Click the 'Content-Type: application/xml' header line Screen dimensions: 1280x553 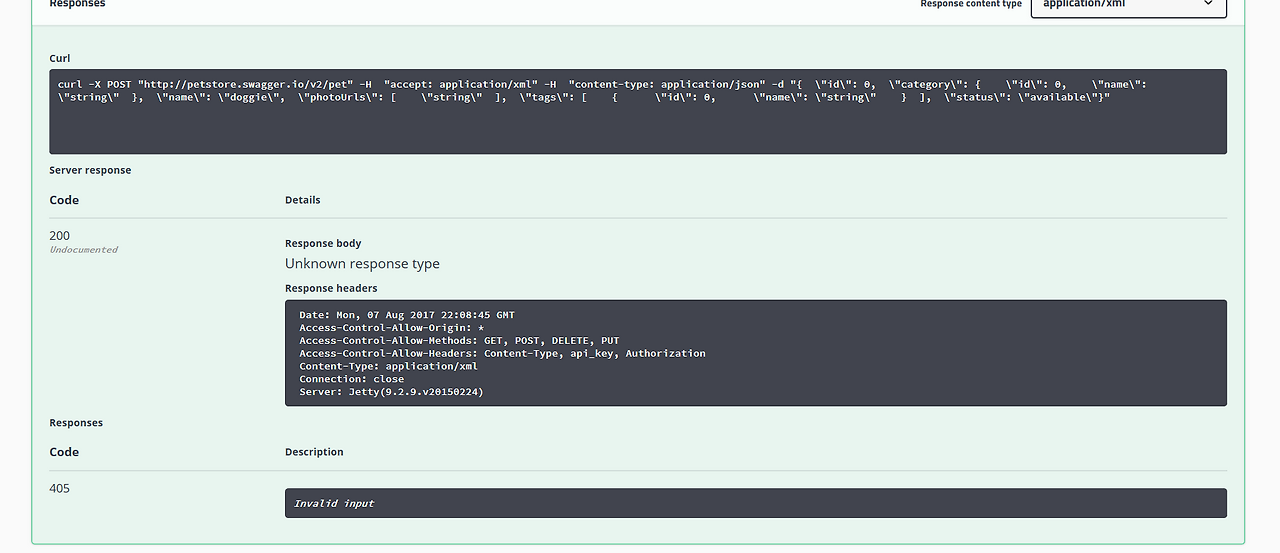pyautogui.click(x=388, y=366)
